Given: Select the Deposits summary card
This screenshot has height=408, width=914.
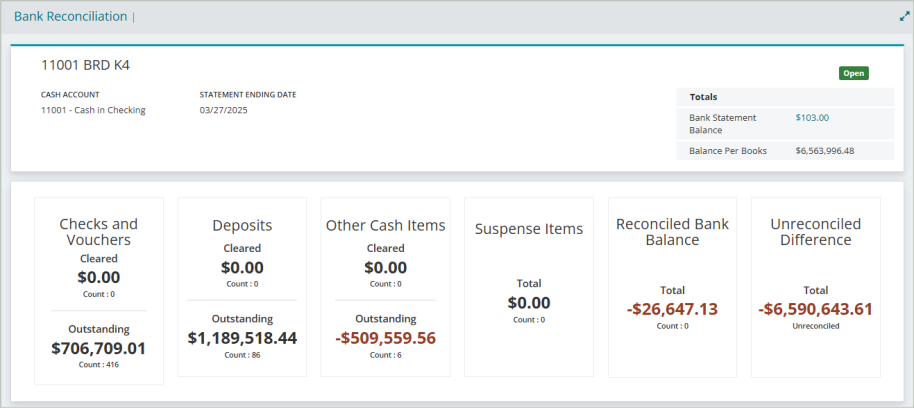Looking at the screenshot, I should point(242,287).
